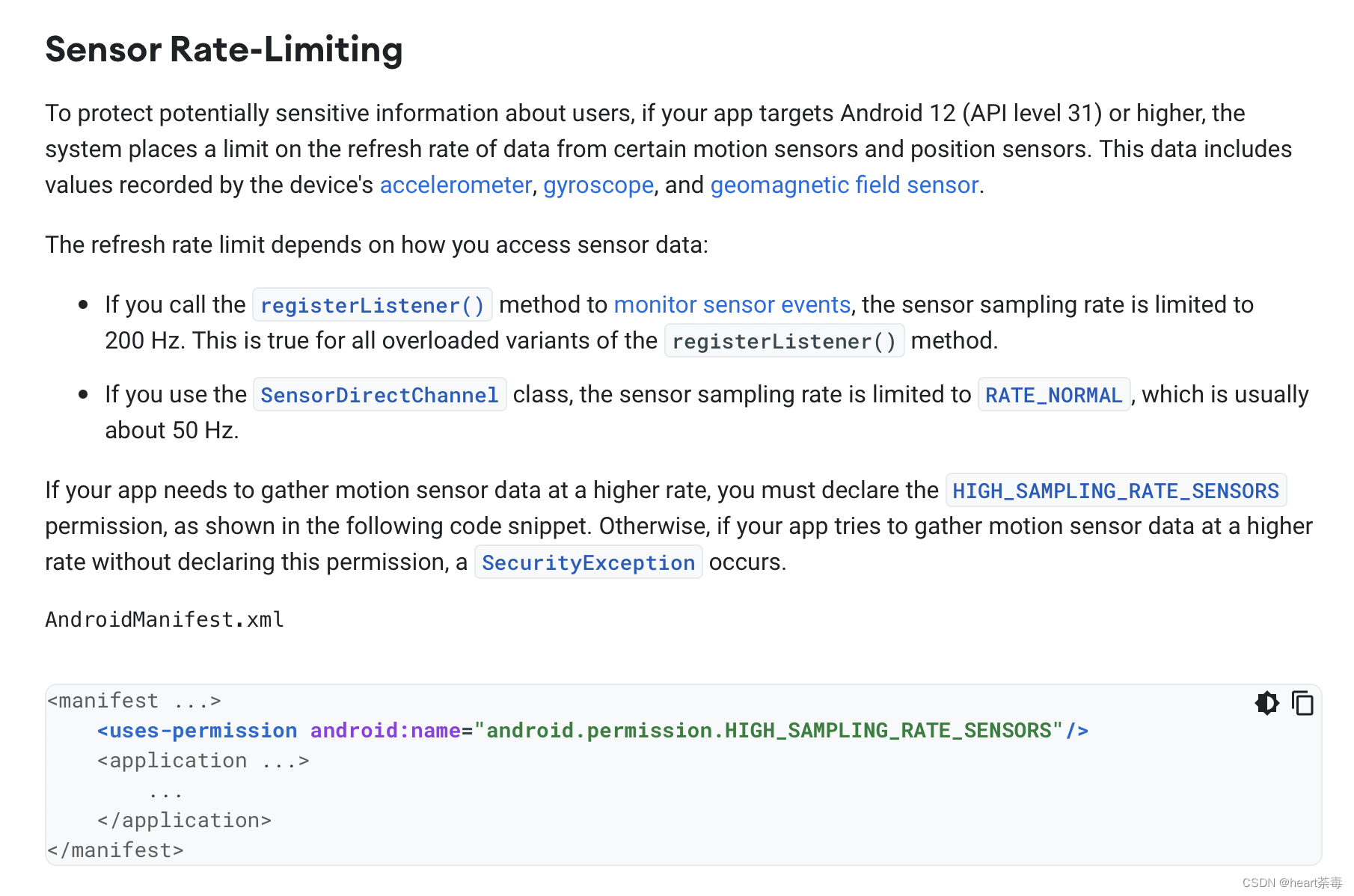Image resolution: width=1354 pixels, height=896 pixels.
Task: Click the opening application tag in the code
Action: pos(203,761)
